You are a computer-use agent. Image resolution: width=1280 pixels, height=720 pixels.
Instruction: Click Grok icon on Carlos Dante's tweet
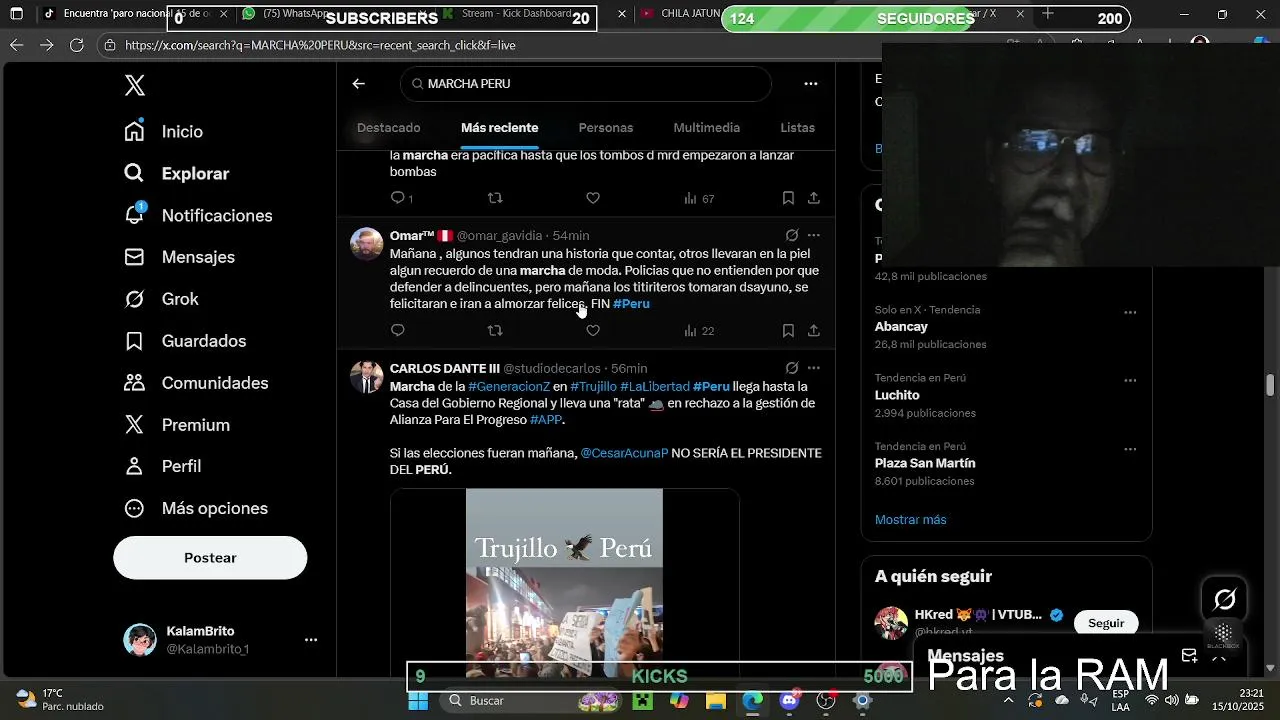[792, 368]
